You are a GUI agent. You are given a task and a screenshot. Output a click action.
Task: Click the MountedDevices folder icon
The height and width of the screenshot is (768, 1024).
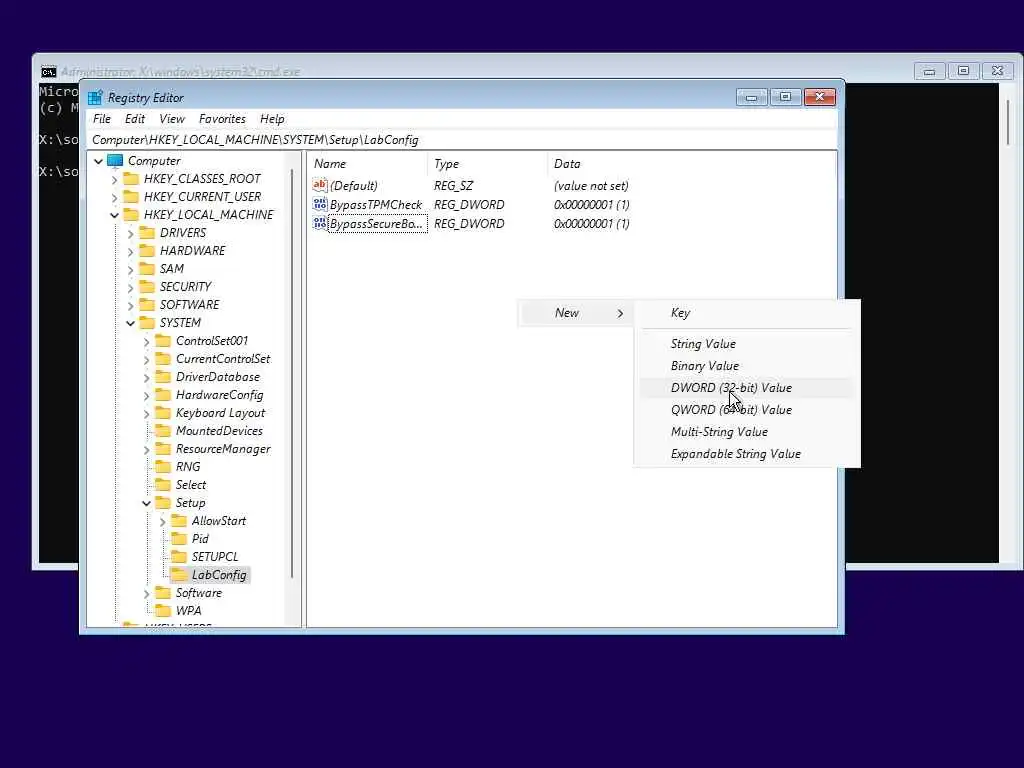(163, 431)
